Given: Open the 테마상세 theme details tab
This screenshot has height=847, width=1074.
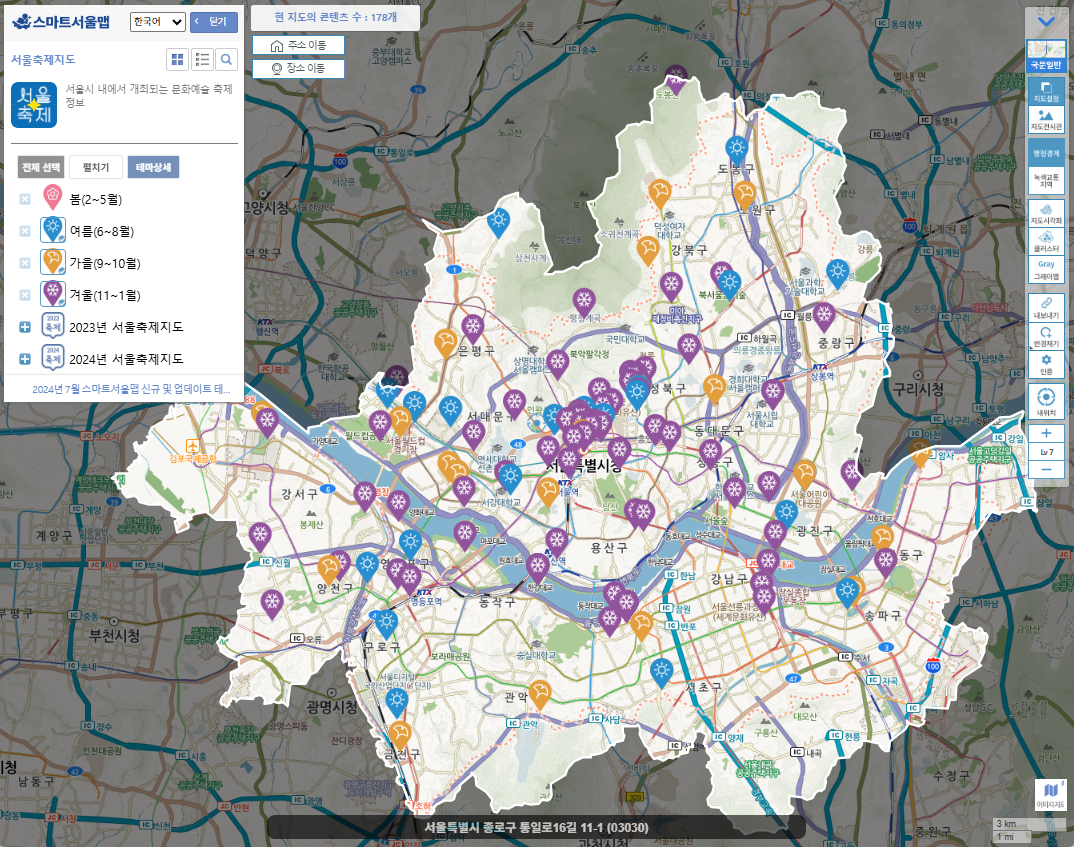Looking at the screenshot, I should (x=153, y=167).
